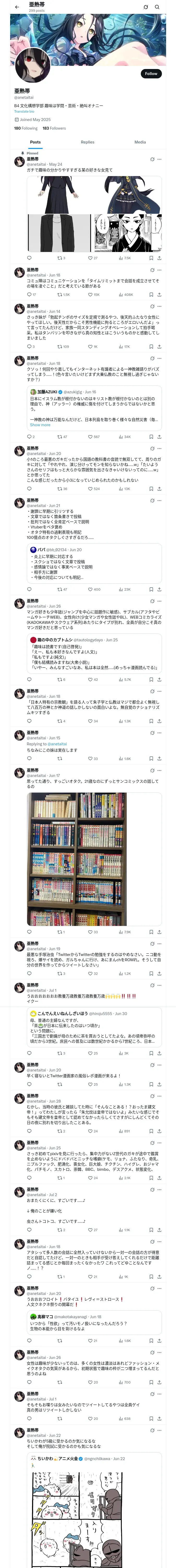Reply to the pinned May 24 post
Image resolution: width=176 pixels, height=1568 pixels.
click(x=29, y=258)
